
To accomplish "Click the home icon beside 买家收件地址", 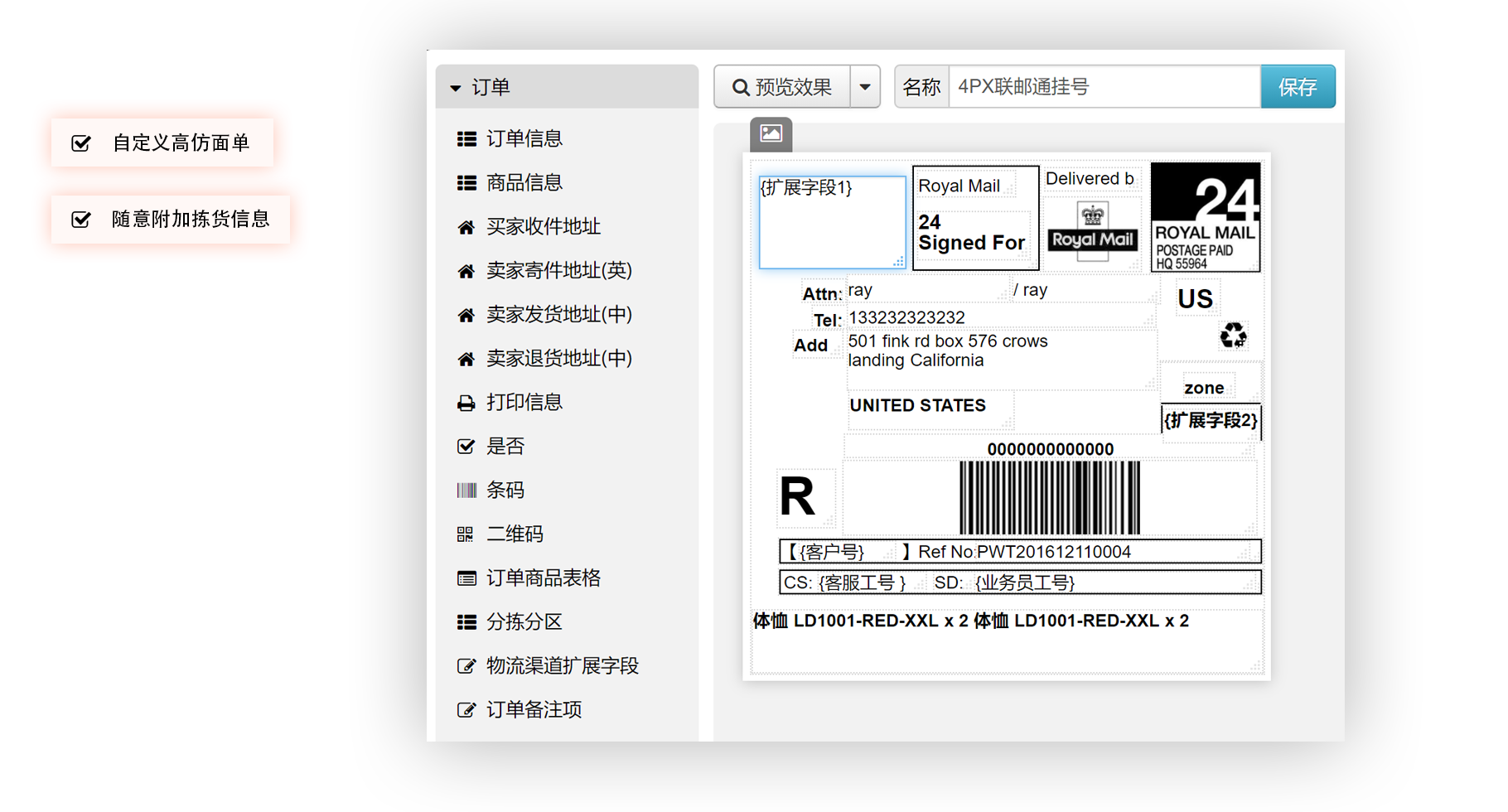I will (466, 227).
